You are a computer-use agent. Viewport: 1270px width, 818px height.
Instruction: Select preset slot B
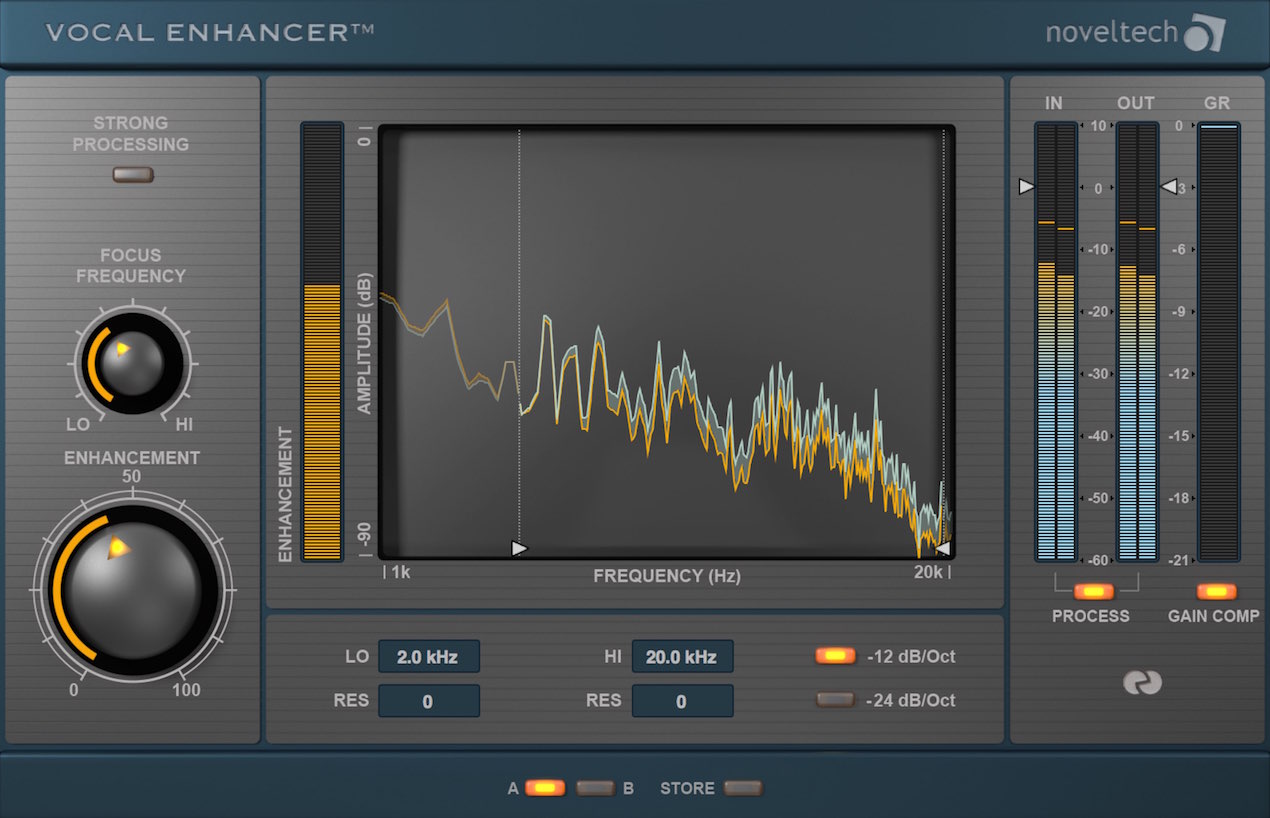pos(595,788)
